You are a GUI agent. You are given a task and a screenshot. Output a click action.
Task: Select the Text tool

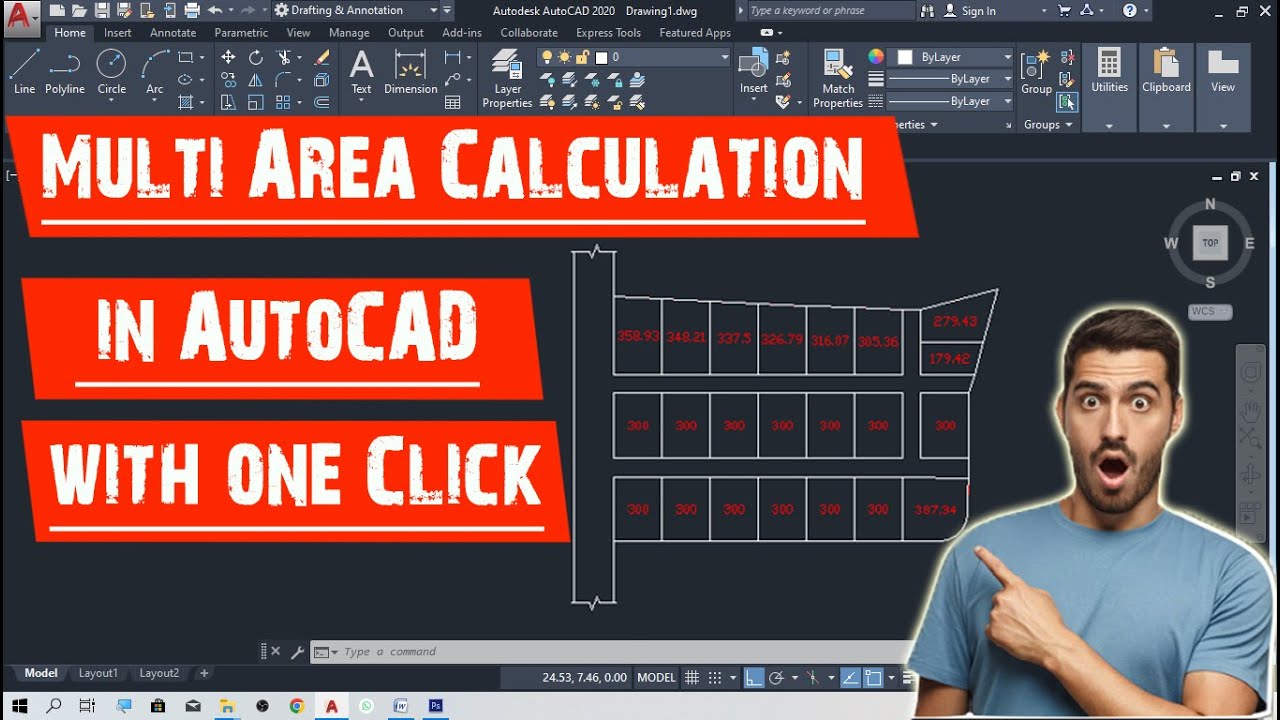point(361,72)
